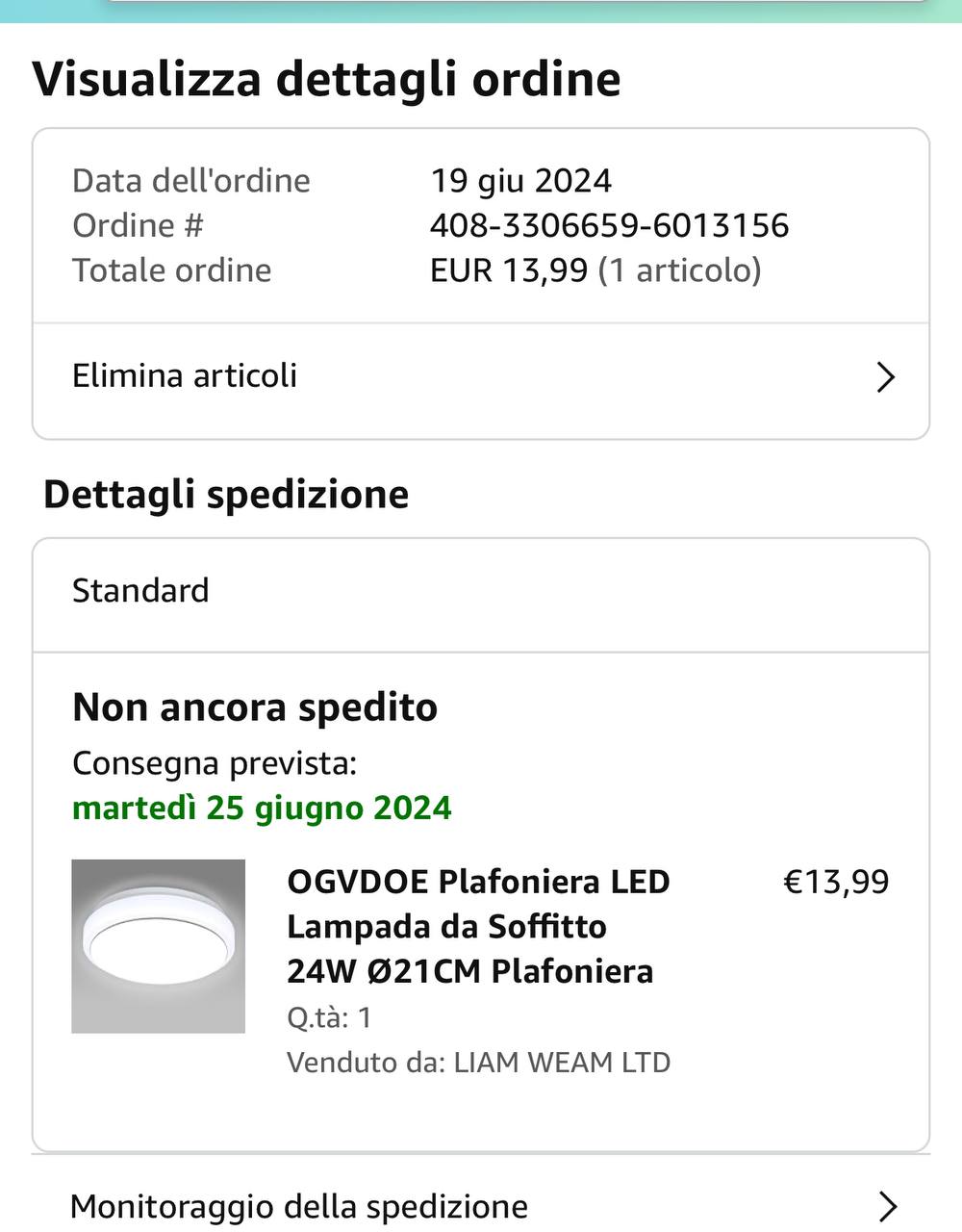Open the chevron beside Monitoraggio della spedizione
Viewport: 962px width, 1232px height.
[x=888, y=1206]
